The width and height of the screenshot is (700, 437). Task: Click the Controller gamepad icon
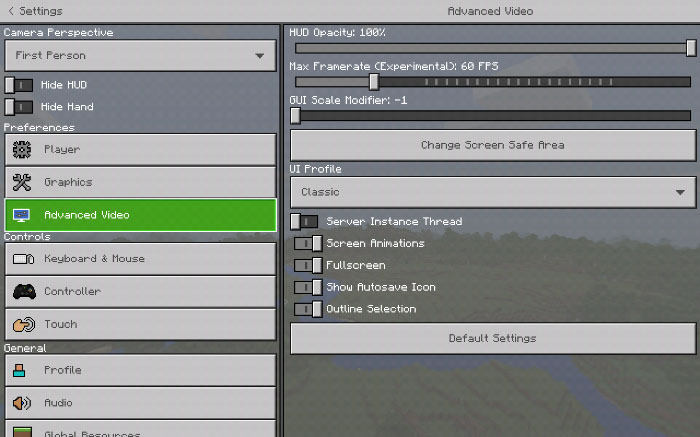[x=24, y=291]
